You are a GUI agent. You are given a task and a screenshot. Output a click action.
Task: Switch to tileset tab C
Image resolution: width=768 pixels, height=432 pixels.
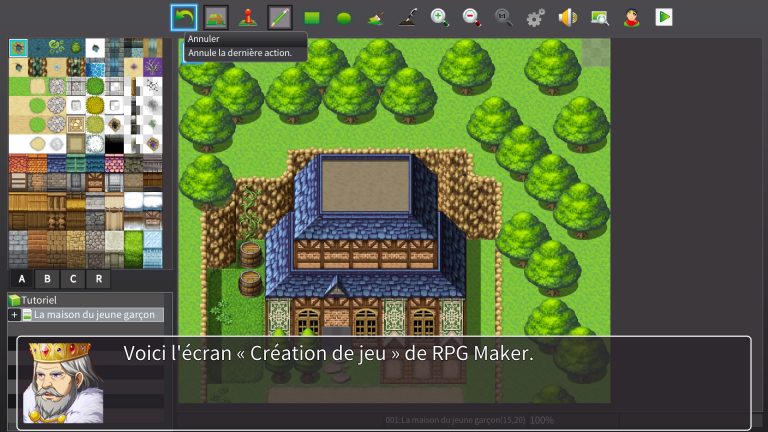[73, 279]
